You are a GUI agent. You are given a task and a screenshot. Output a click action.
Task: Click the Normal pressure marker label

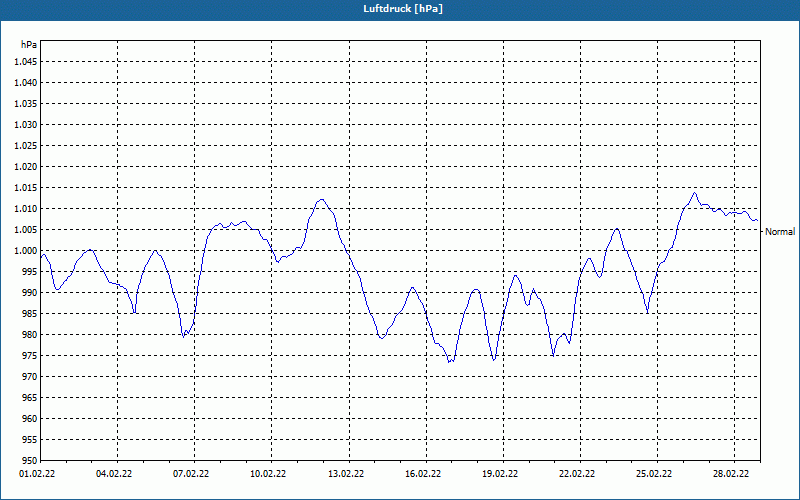click(x=780, y=232)
